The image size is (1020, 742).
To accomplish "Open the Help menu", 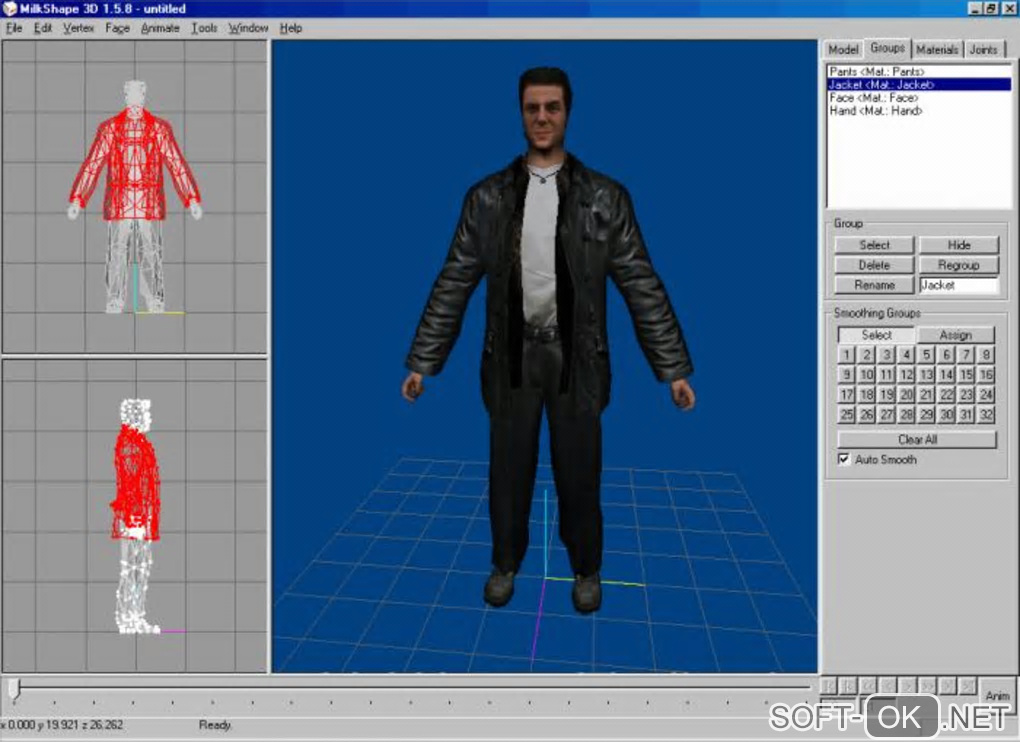I will click(291, 28).
